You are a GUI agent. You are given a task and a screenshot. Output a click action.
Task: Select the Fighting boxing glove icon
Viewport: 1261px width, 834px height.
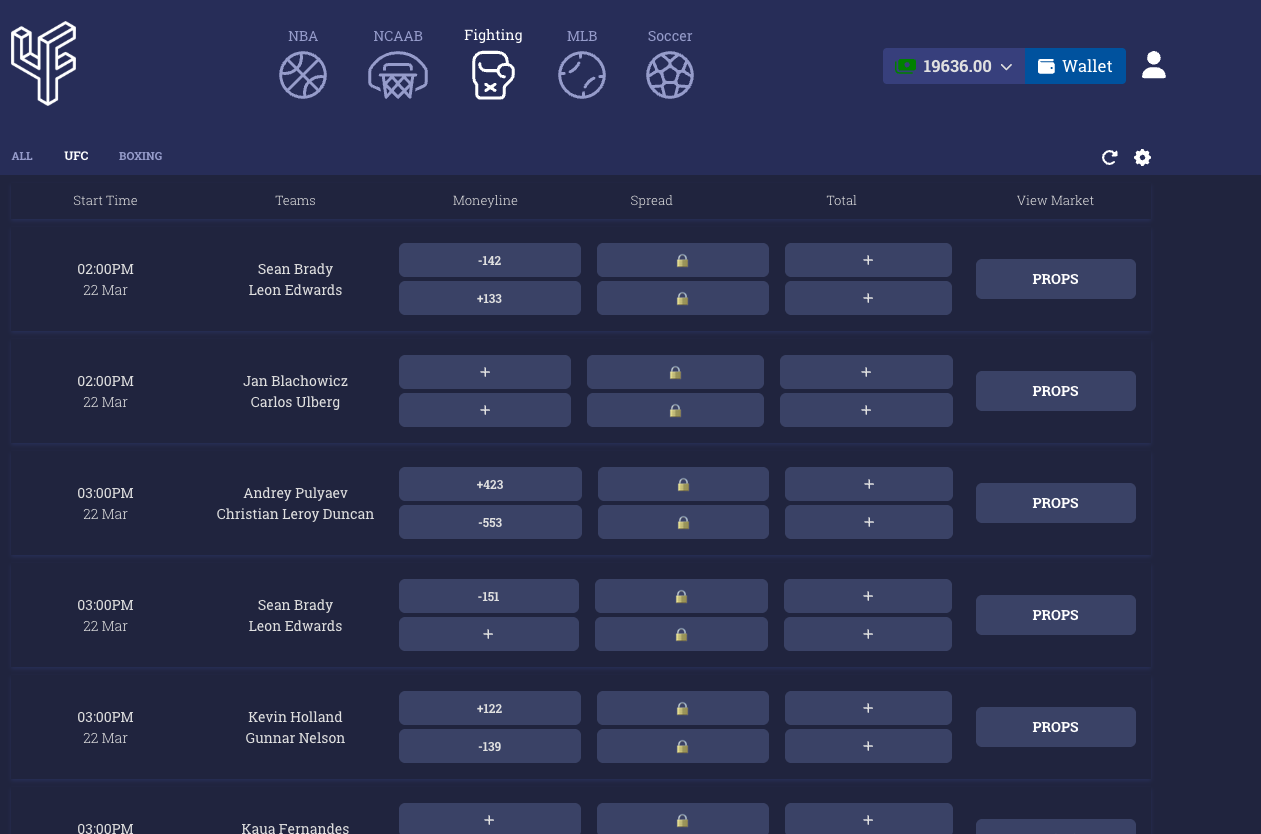coord(493,75)
